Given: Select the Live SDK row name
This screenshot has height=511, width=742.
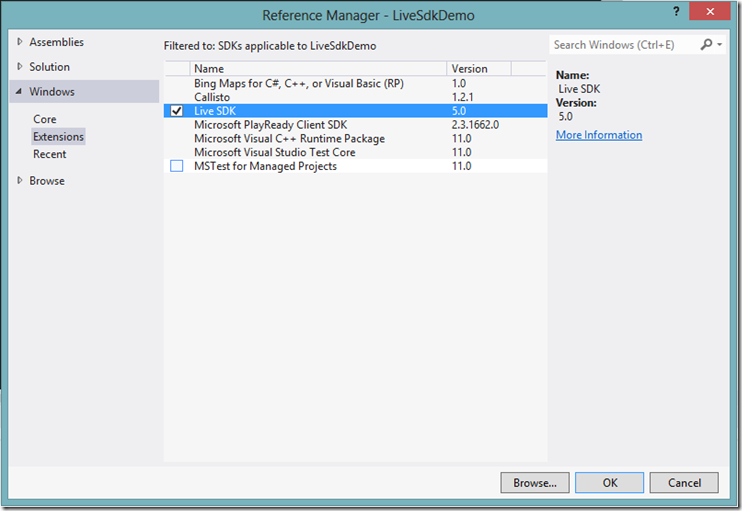Looking at the screenshot, I should [215, 111].
